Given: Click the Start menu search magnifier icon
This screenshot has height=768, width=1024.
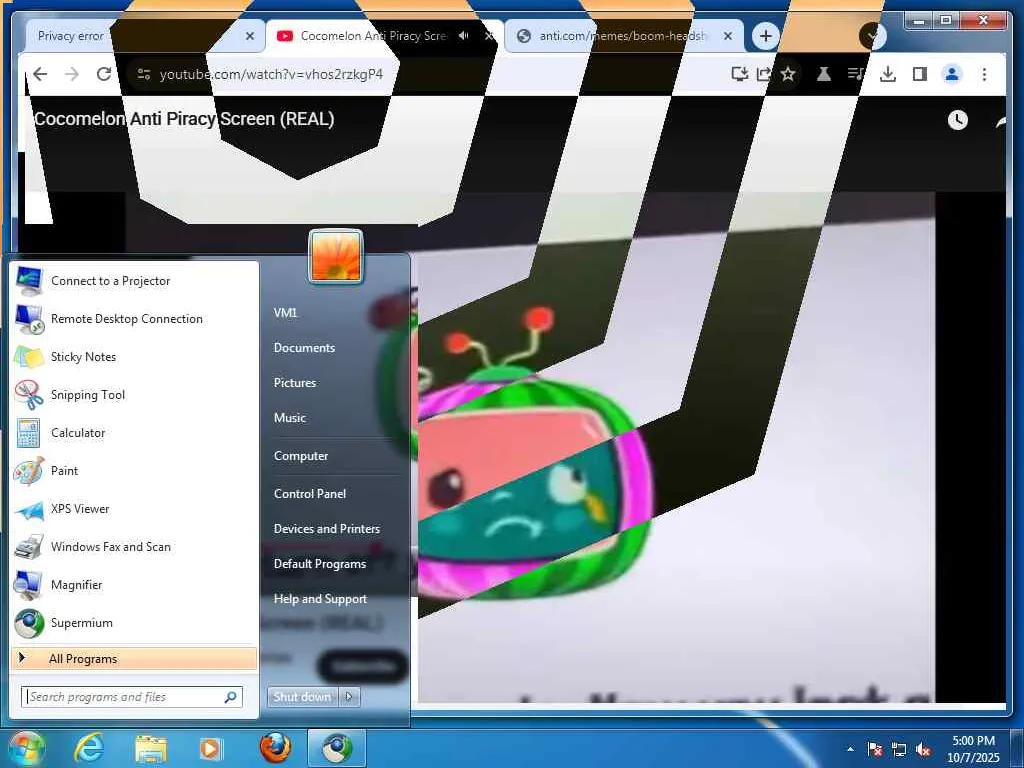Looking at the screenshot, I should [x=230, y=697].
